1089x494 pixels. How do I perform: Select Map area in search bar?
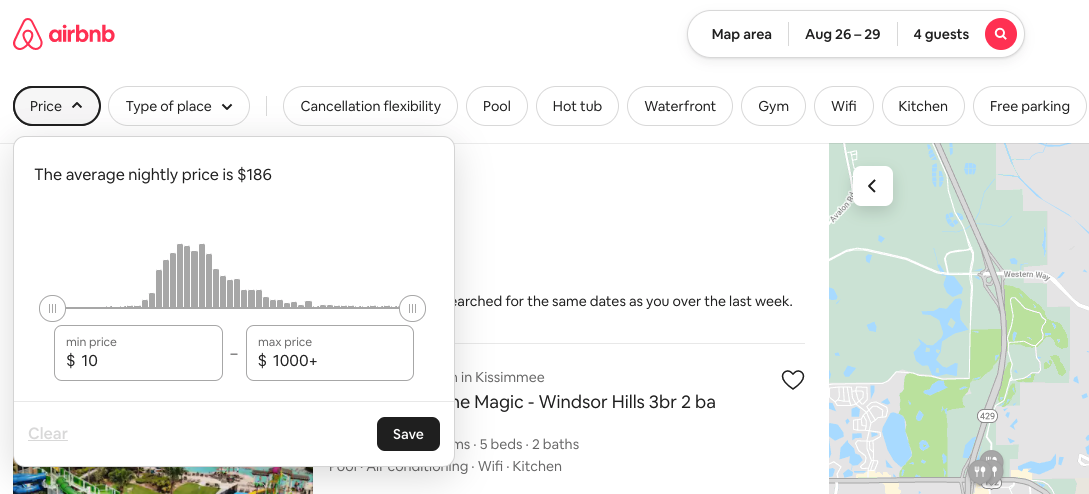tap(741, 35)
